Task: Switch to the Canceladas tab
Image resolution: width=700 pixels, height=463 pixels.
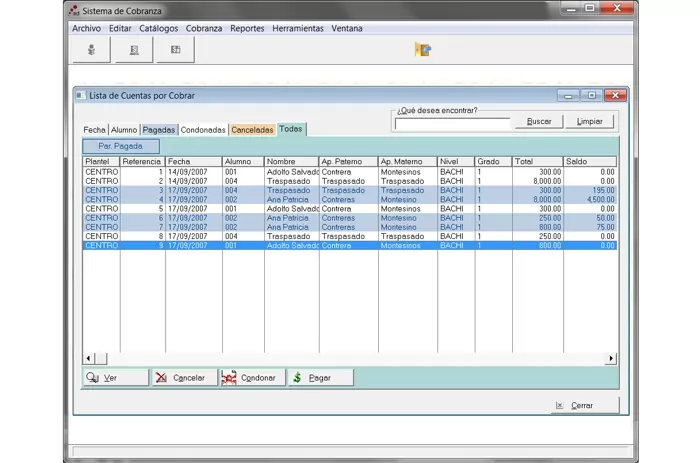Action: (253, 130)
